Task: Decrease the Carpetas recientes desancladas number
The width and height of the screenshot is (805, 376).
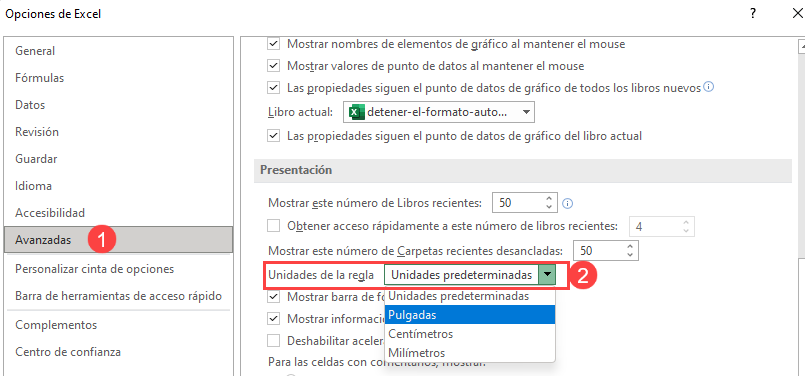Action: [630, 255]
